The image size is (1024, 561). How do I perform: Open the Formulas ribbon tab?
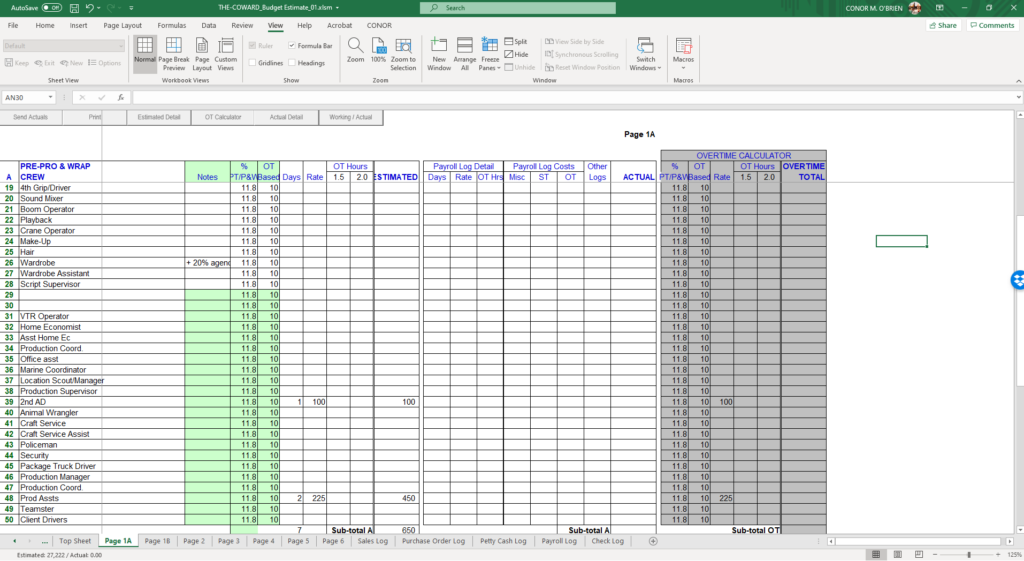(x=172, y=25)
